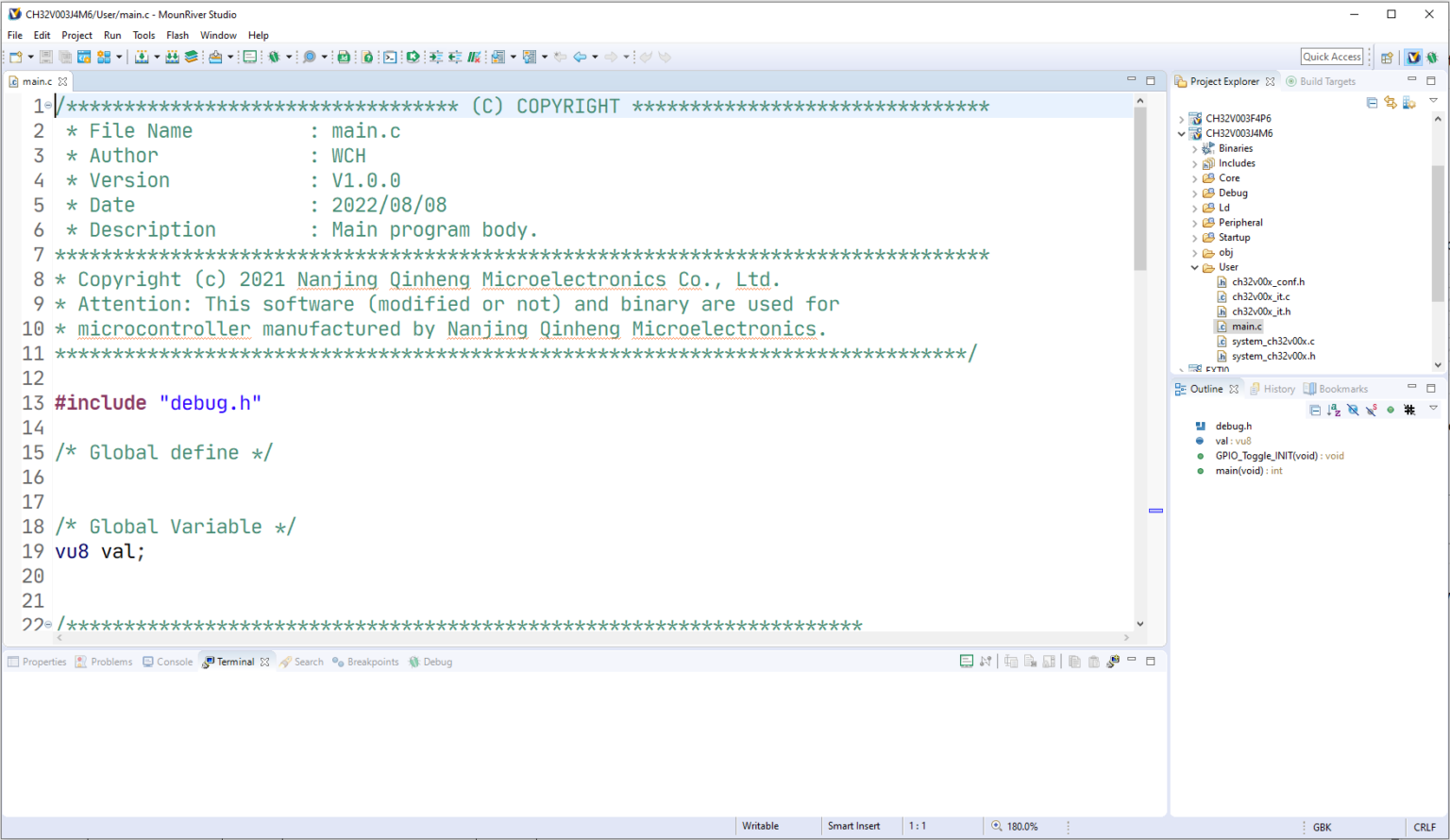Screen dimensions: 1450x840
Task: Open the Flash menu
Action: [x=177, y=35]
